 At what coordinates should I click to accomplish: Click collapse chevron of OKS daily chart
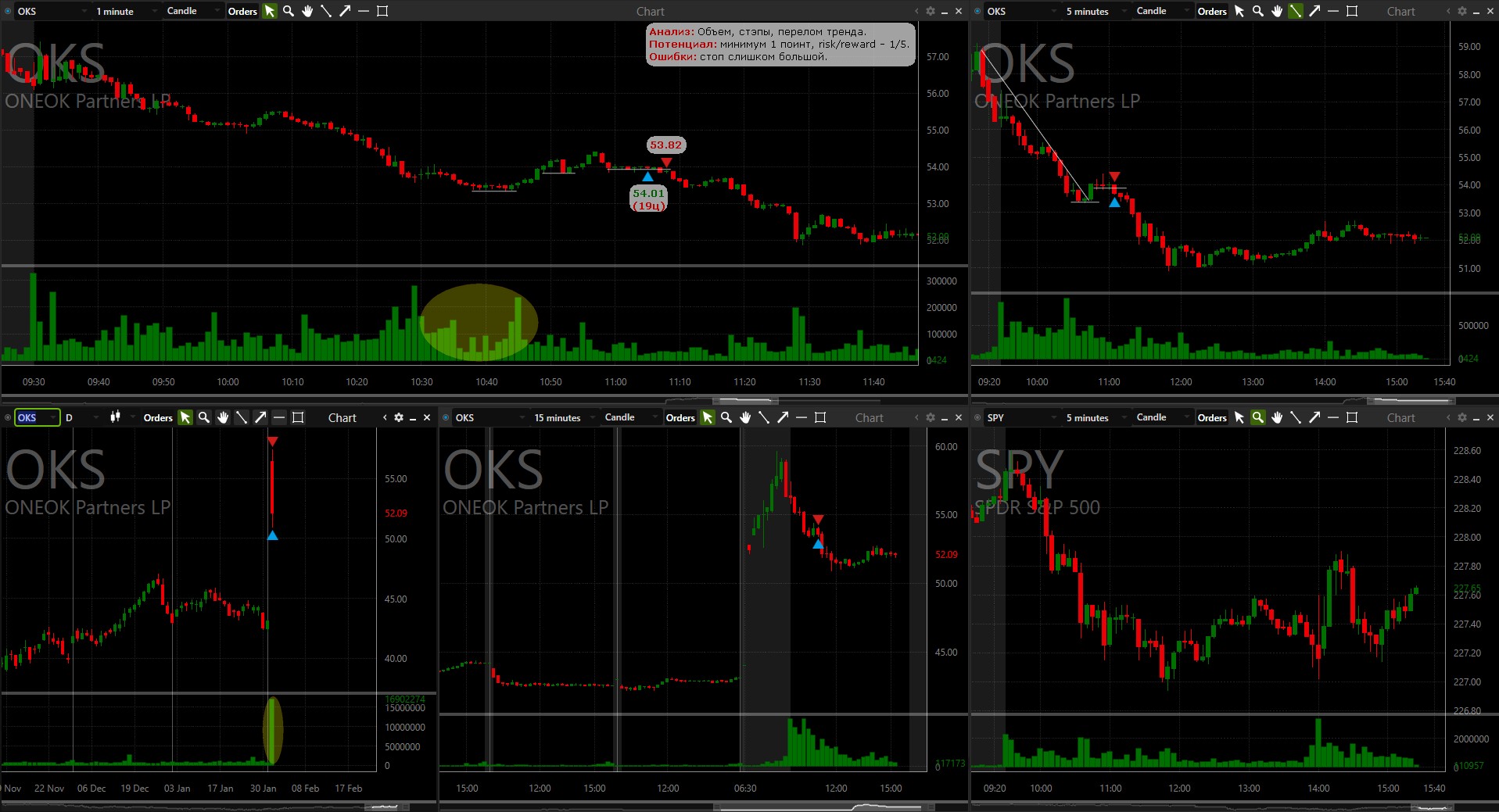point(385,417)
